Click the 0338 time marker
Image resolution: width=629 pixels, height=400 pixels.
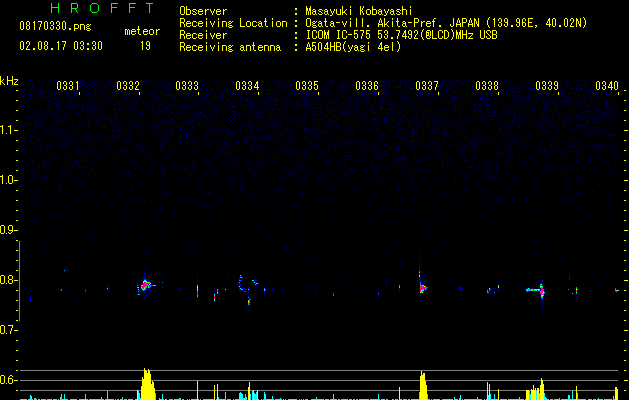pos(487,85)
